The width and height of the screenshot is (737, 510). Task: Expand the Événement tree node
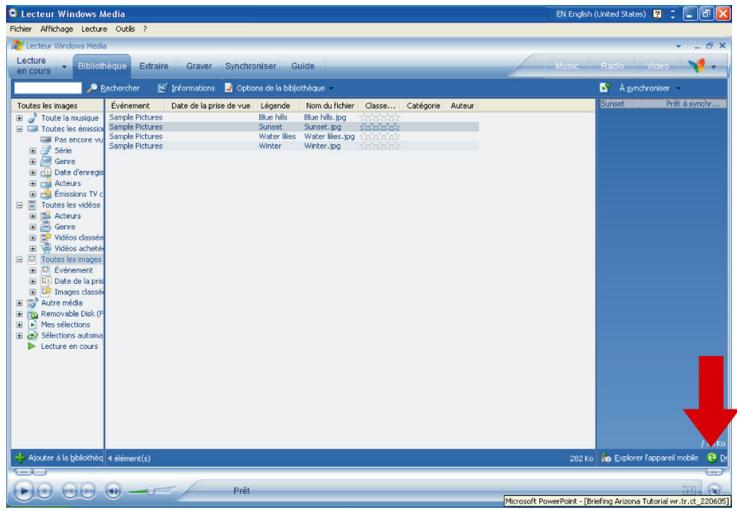(x=32, y=270)
